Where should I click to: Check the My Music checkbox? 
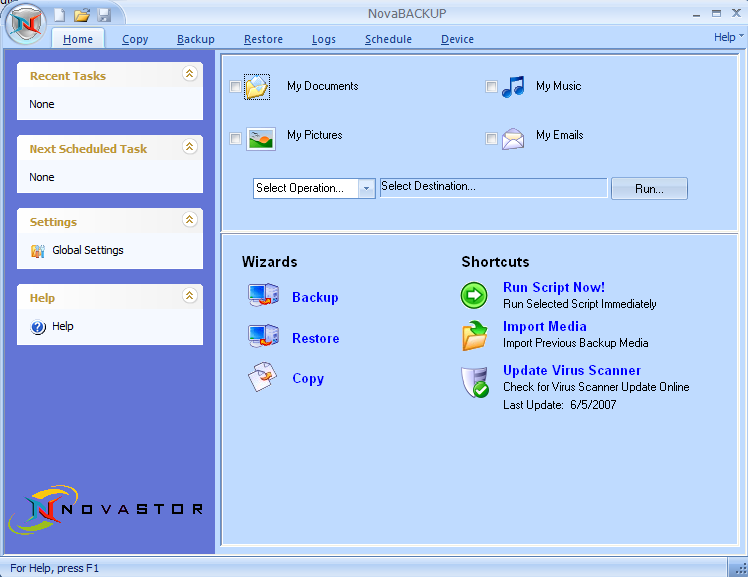491,86
